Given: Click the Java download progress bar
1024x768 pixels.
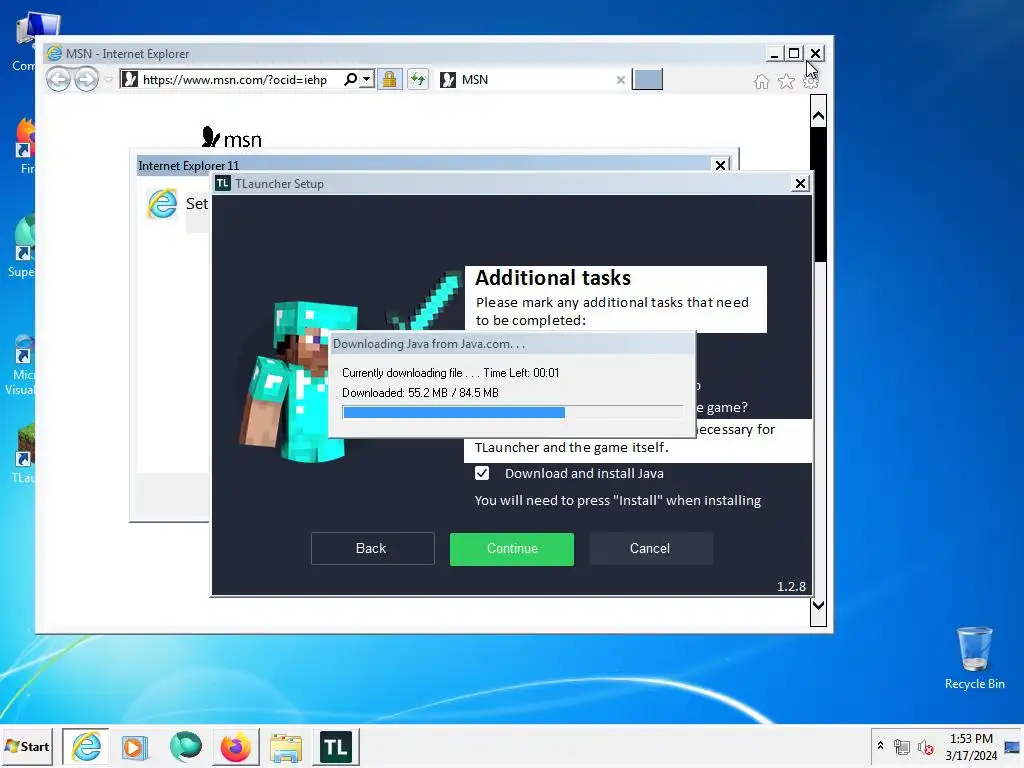Looking at the screenshot, I should point(512,412).
